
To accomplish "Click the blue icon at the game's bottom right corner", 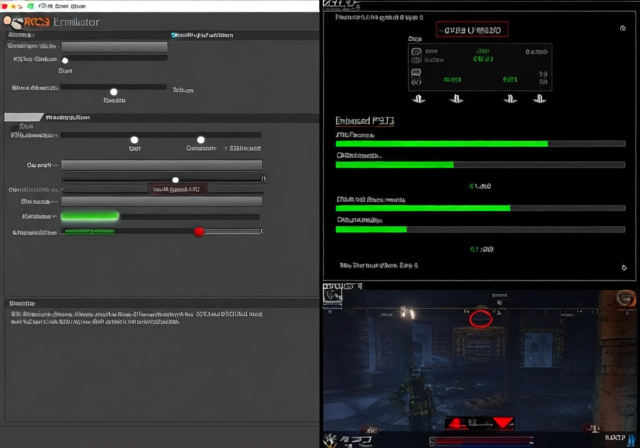I will (632, 439).
